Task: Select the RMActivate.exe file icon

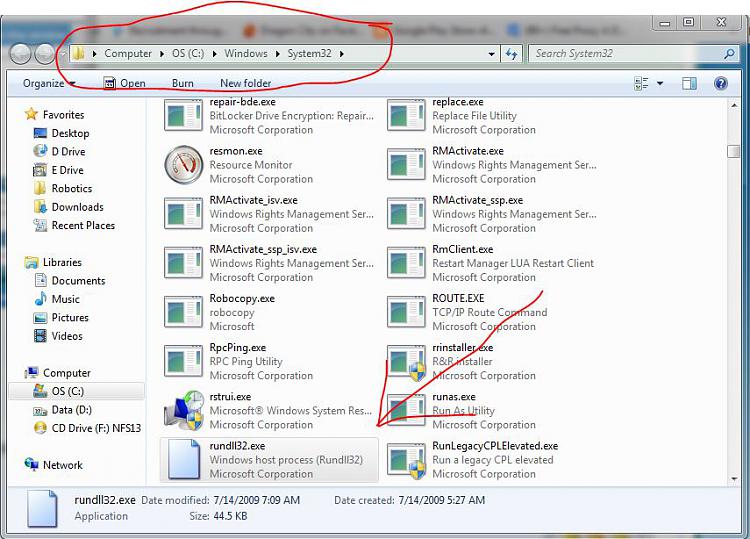Action: click(406, 165)
